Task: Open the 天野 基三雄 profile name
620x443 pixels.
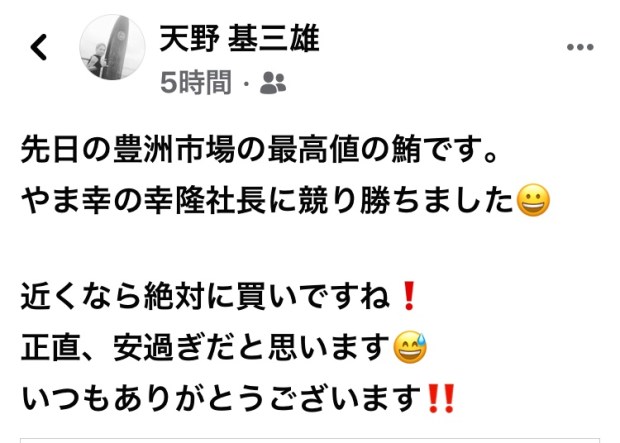Action: [x=239, y=38]
